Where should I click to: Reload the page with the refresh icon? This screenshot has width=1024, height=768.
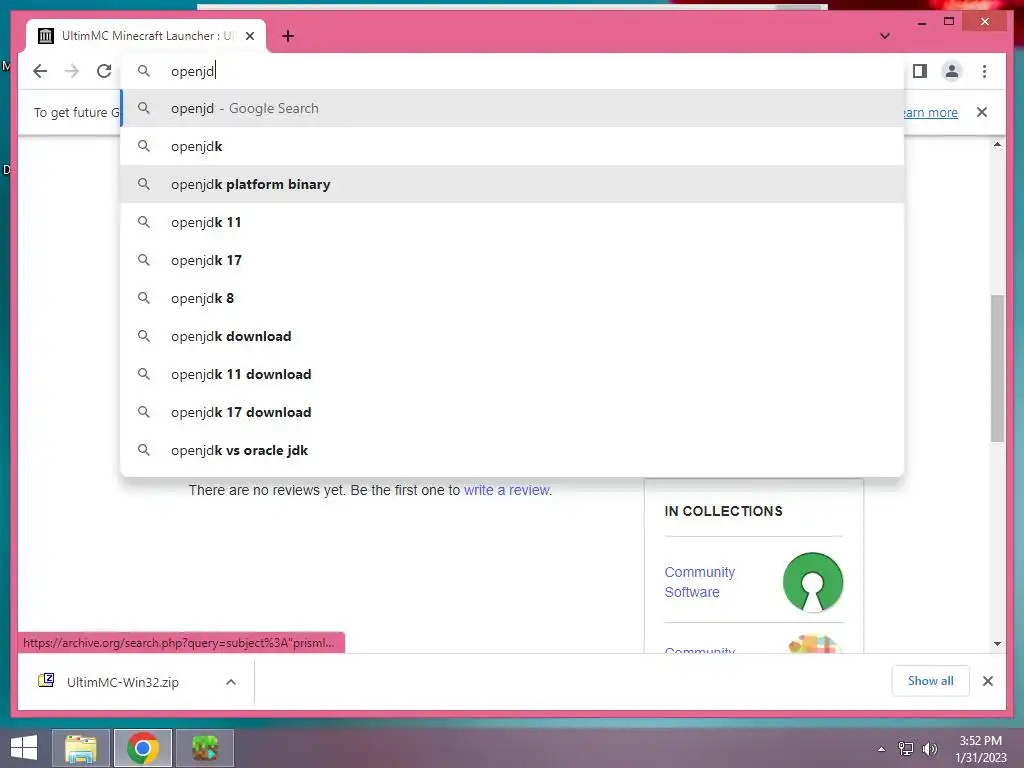click(x=104, y=71)
